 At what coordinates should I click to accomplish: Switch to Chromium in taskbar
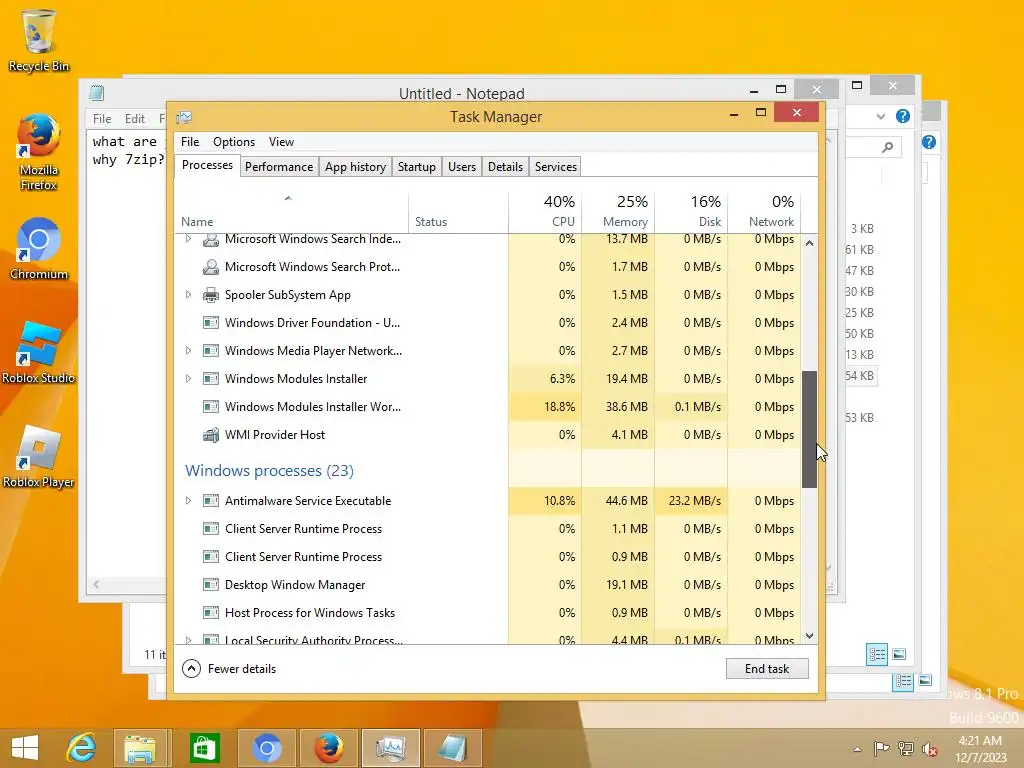tap(266, 748)
